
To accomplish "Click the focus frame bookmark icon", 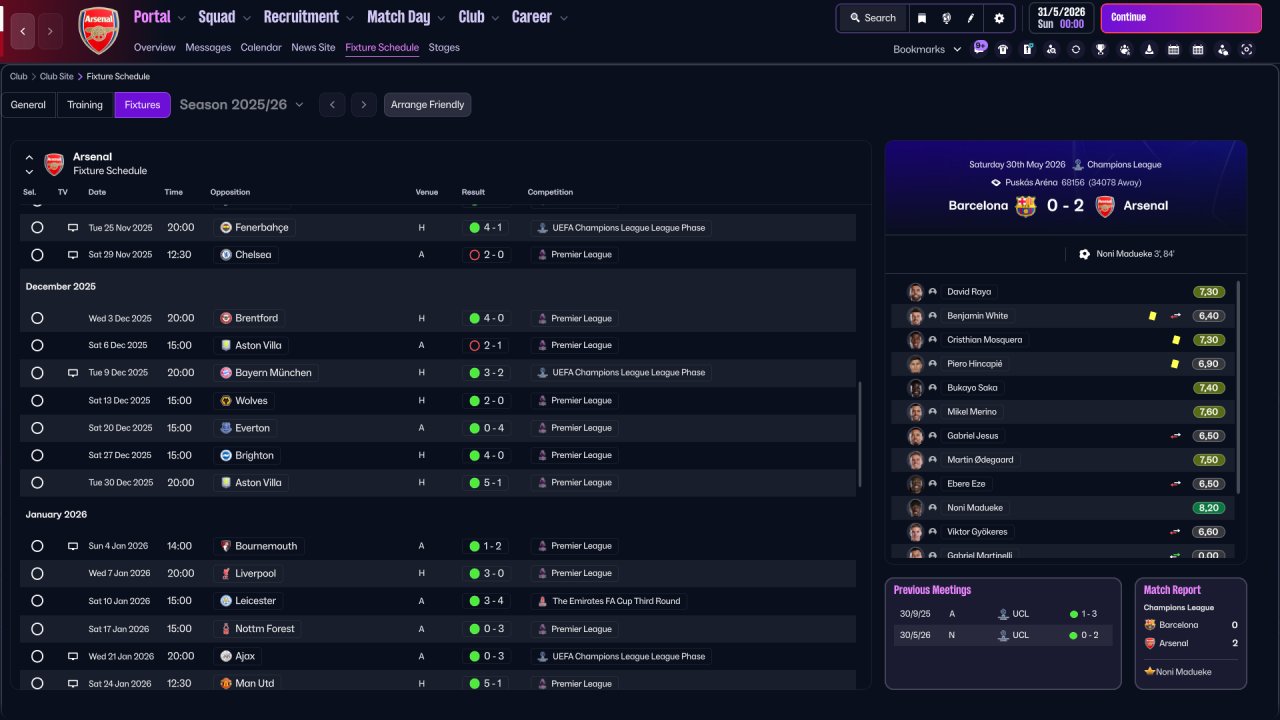I will pos(1246,49).
